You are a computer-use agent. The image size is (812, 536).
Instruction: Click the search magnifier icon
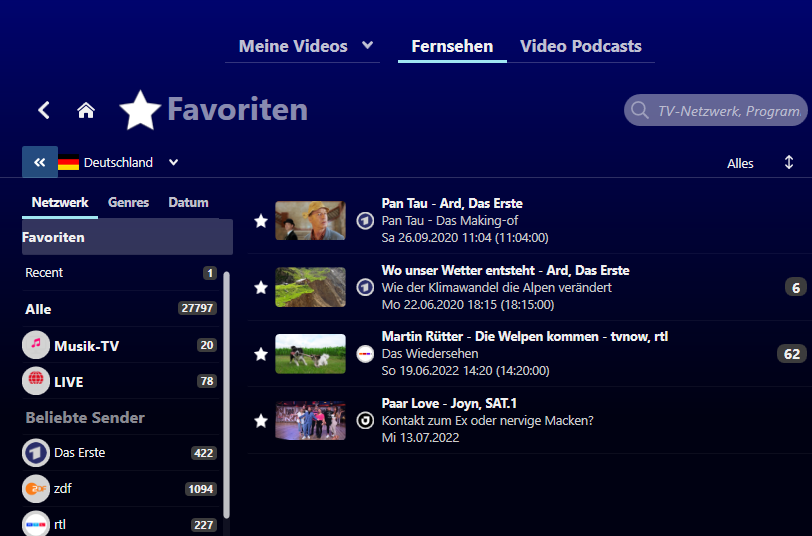tap(640, 110)
